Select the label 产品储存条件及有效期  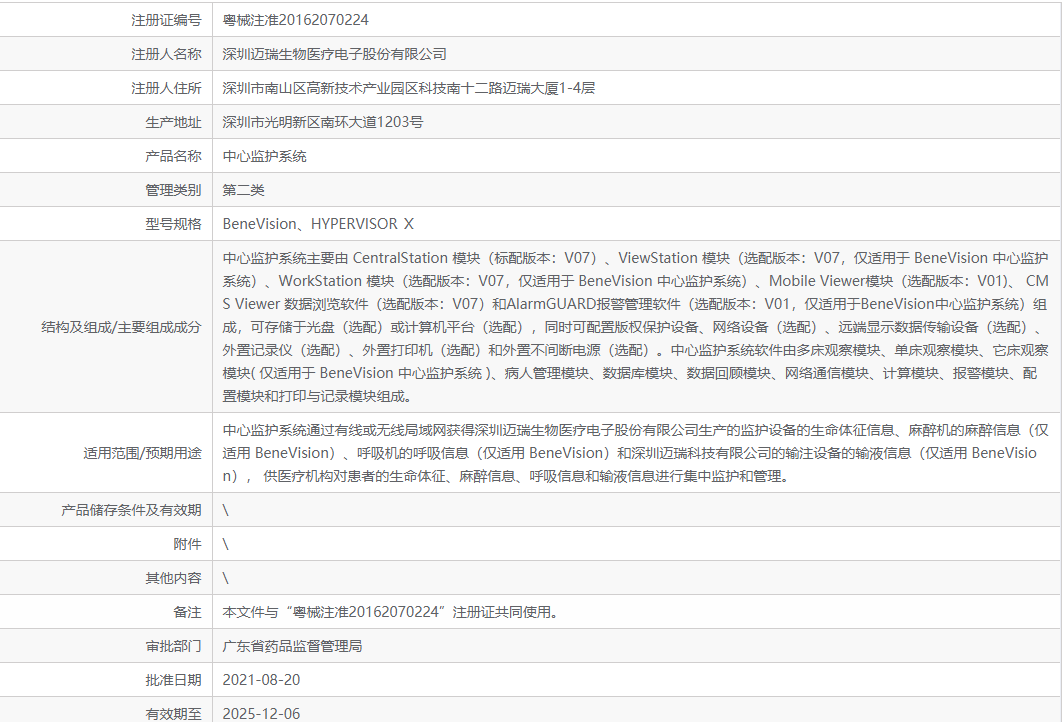point(131,510)
